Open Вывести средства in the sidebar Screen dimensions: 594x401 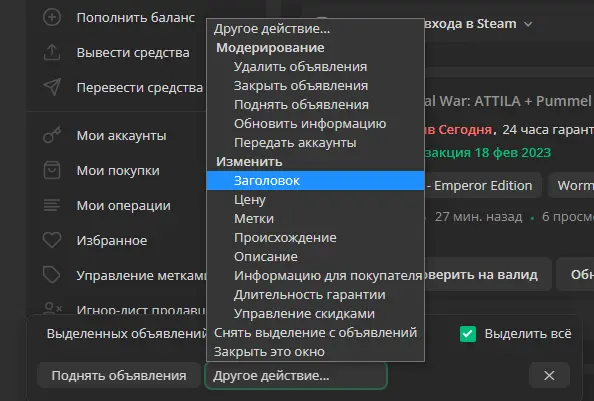coord(133,52)
